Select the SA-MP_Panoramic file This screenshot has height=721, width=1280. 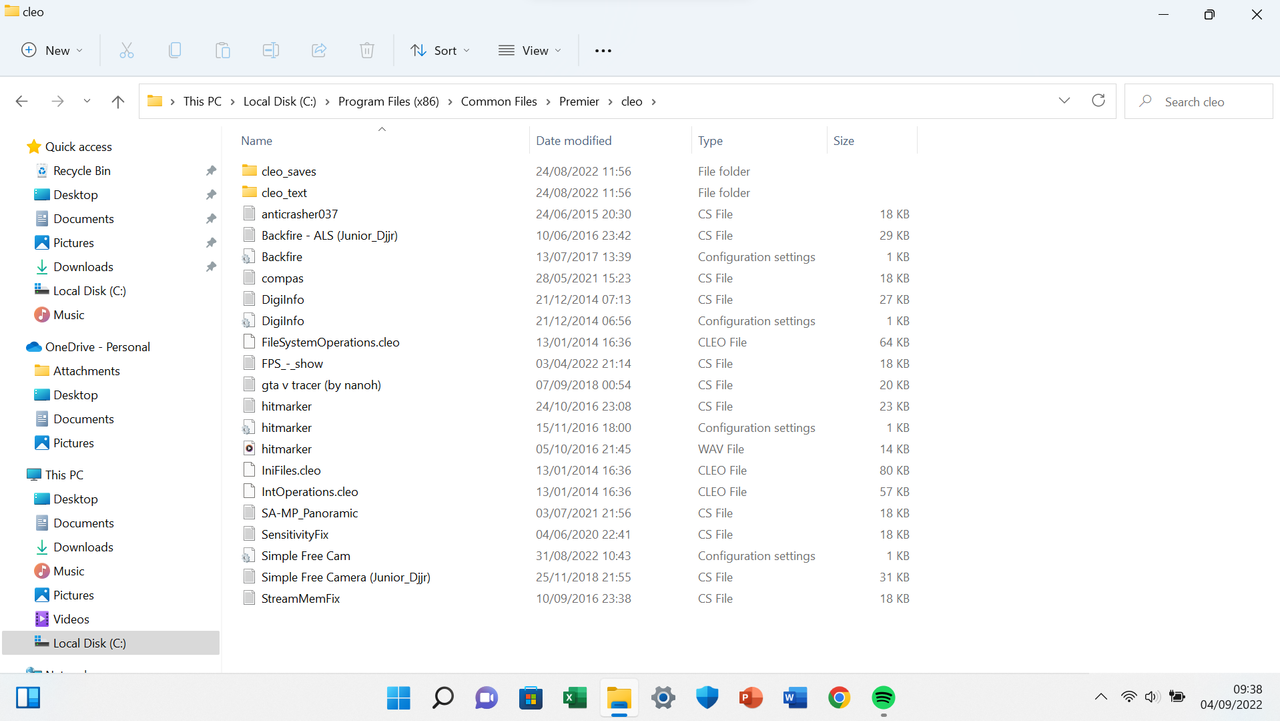click(x=309, y=513)
